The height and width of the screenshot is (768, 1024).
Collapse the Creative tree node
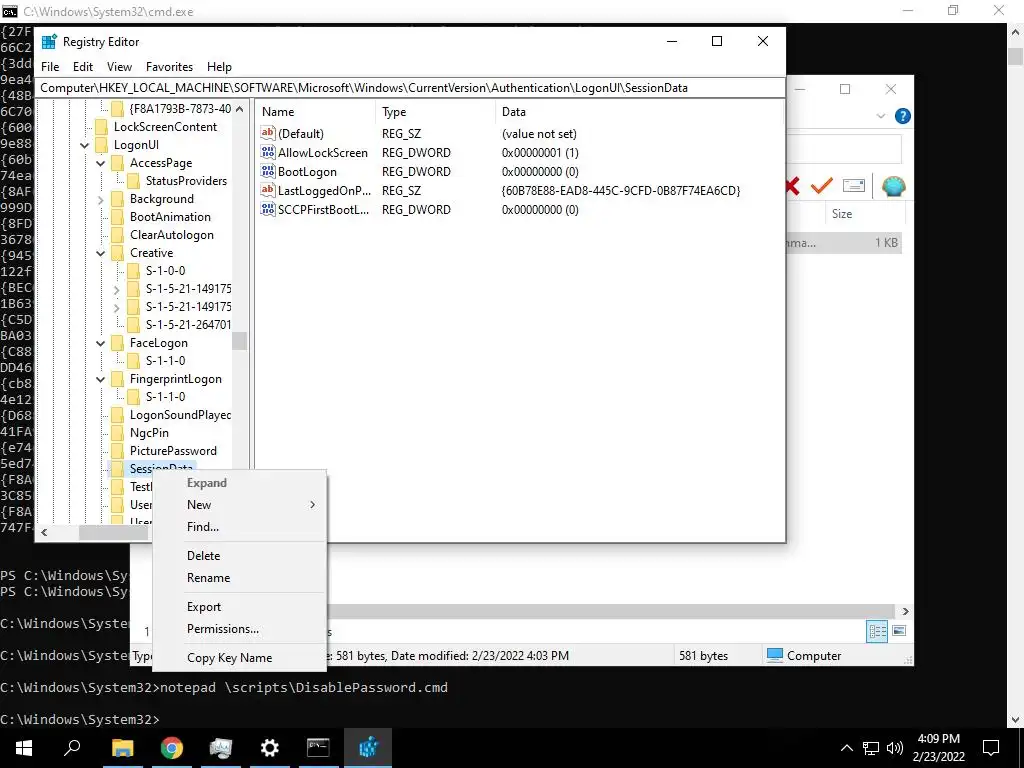coord(101,253)
